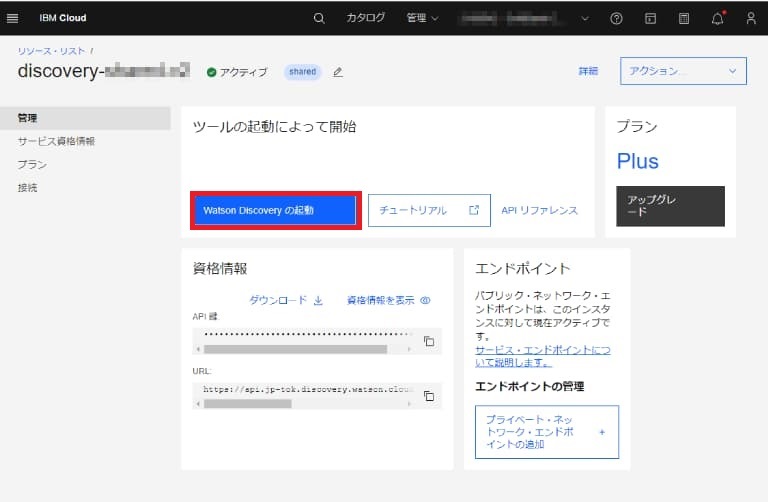Open the hamburger navigation menu
The width and height of the screenshot is (768, 502).
coord(13,18)
